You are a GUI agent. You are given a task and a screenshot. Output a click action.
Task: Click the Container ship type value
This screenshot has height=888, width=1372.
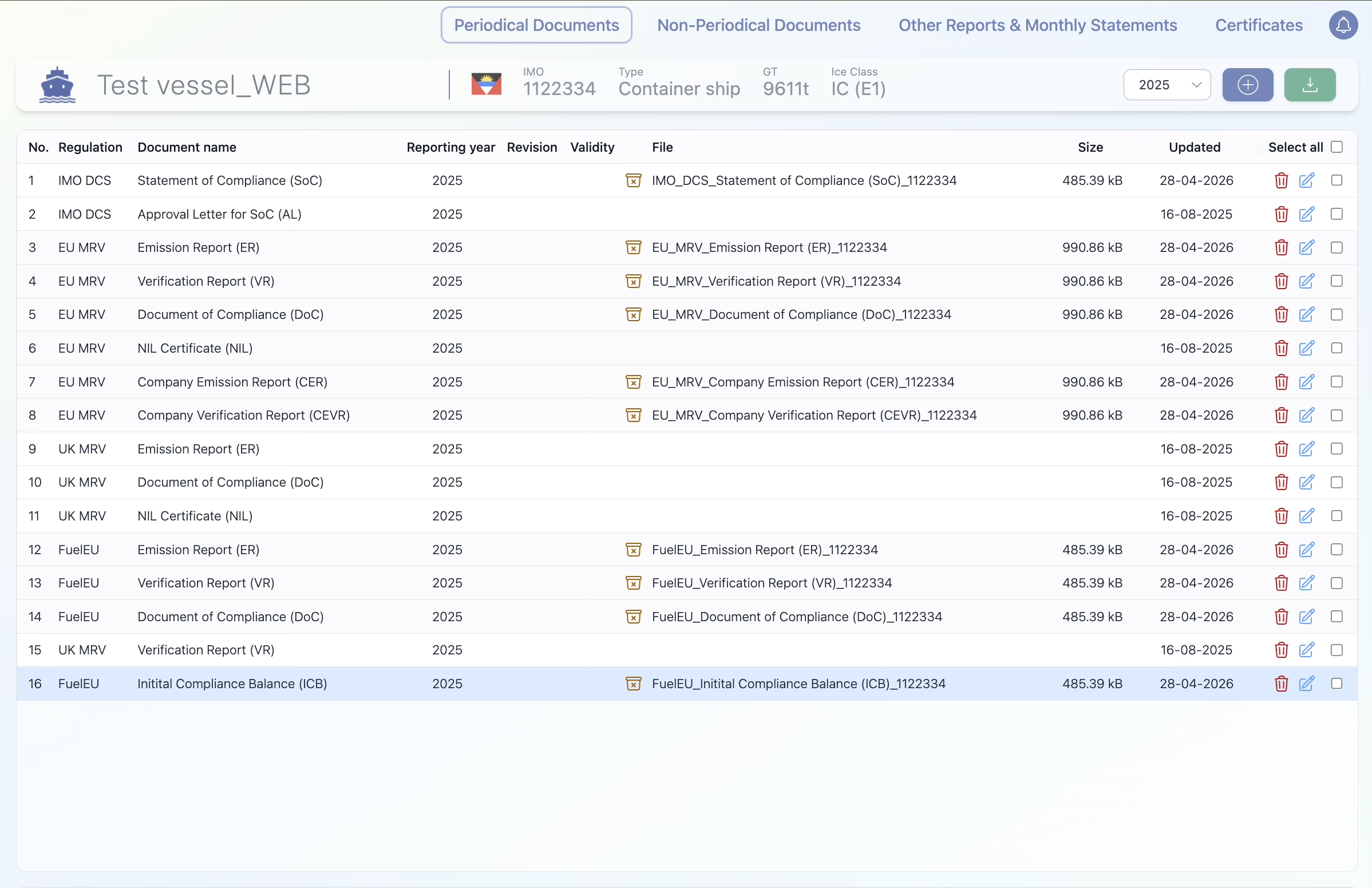click(679, 89)
